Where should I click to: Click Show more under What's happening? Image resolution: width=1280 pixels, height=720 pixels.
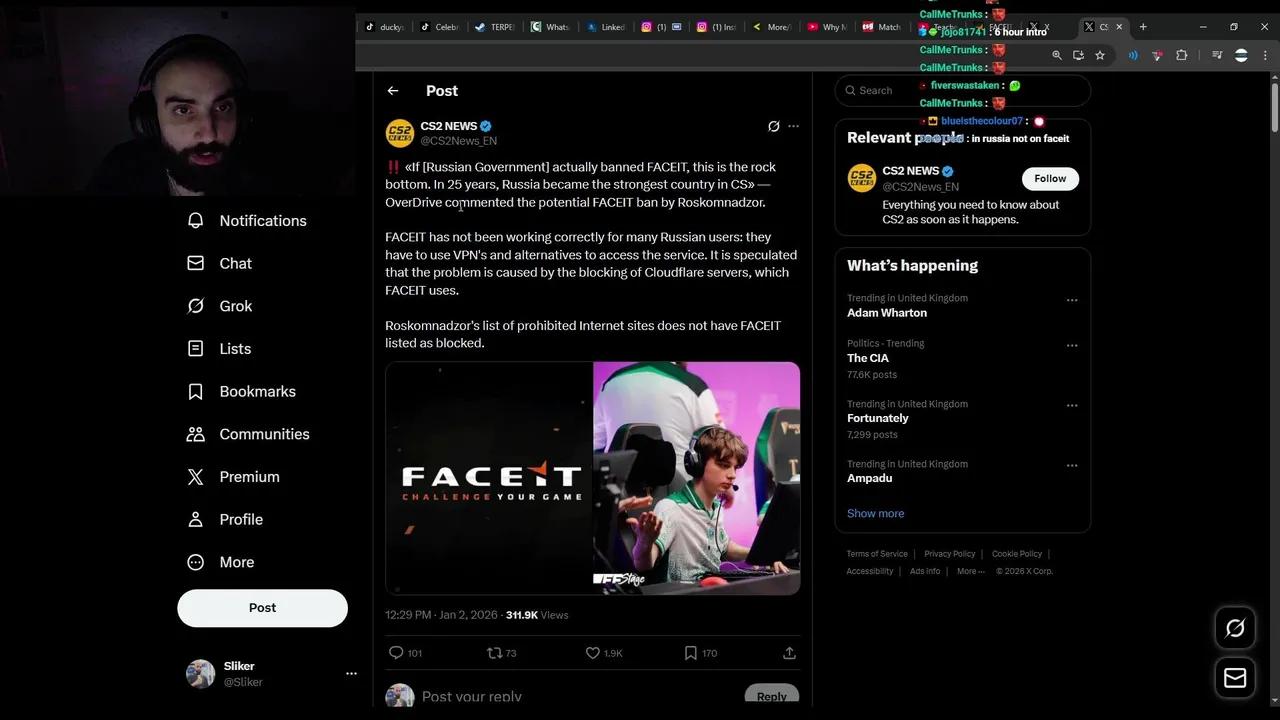tap(875, 513)
